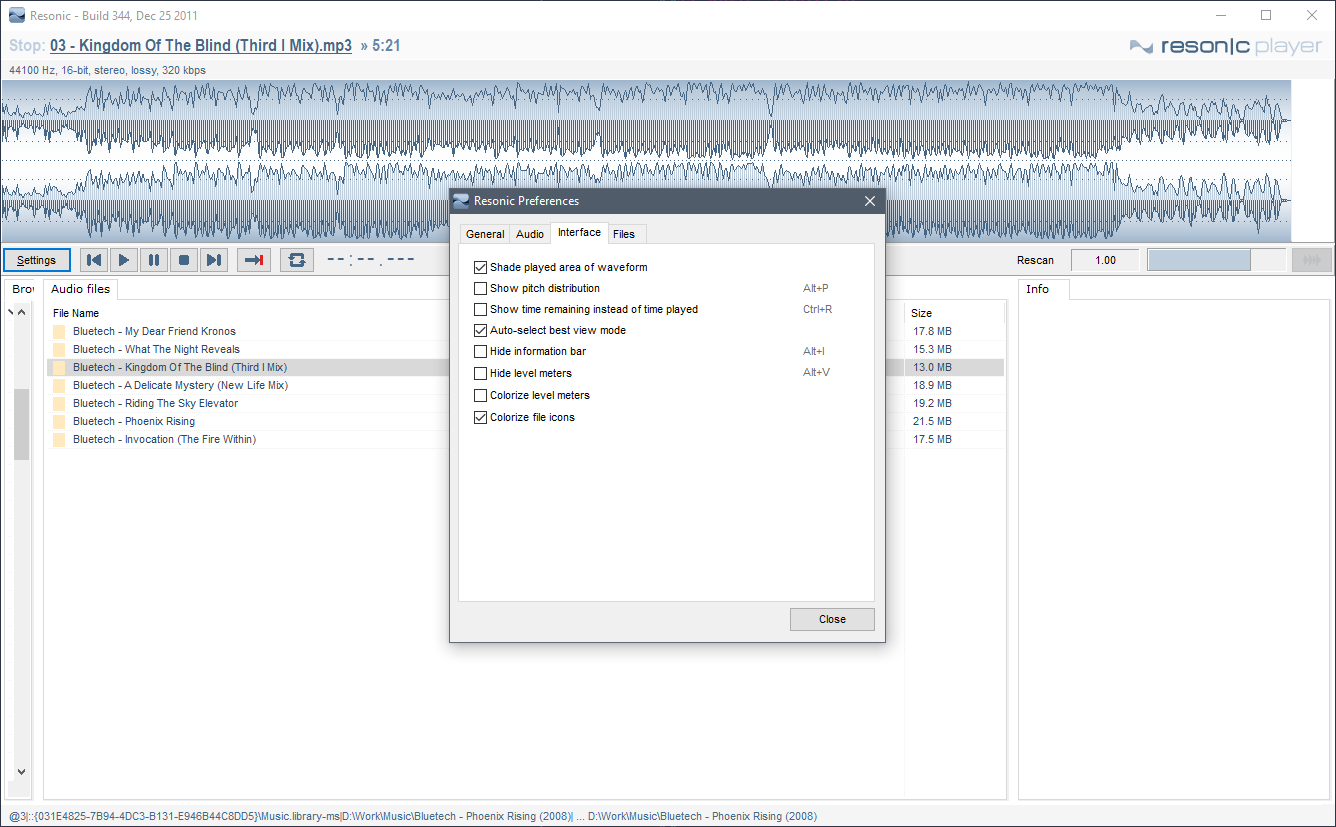This screenshot has height=827, width=1336.
Task: Click the file icon next to Phoenix Rising
Action: click(x=59, y=422)
